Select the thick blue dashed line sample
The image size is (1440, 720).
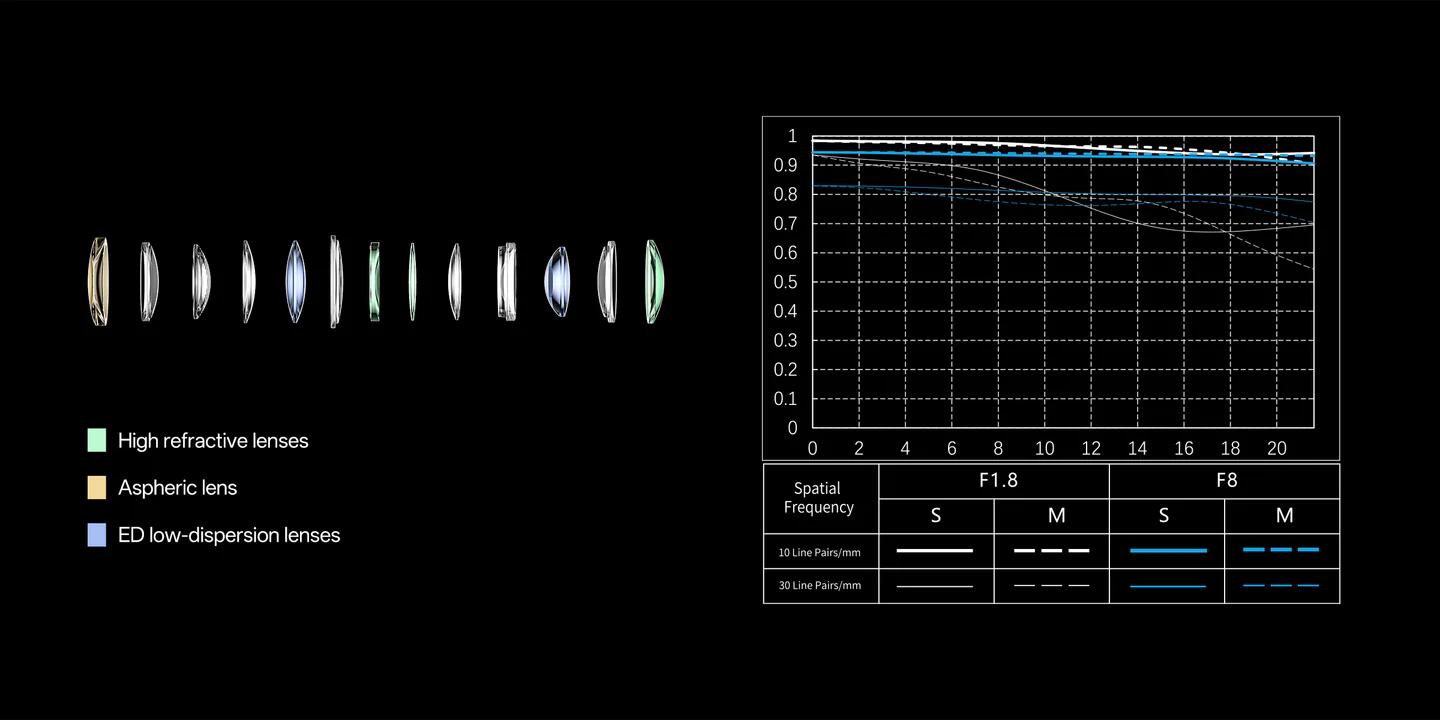point(1281,550)
